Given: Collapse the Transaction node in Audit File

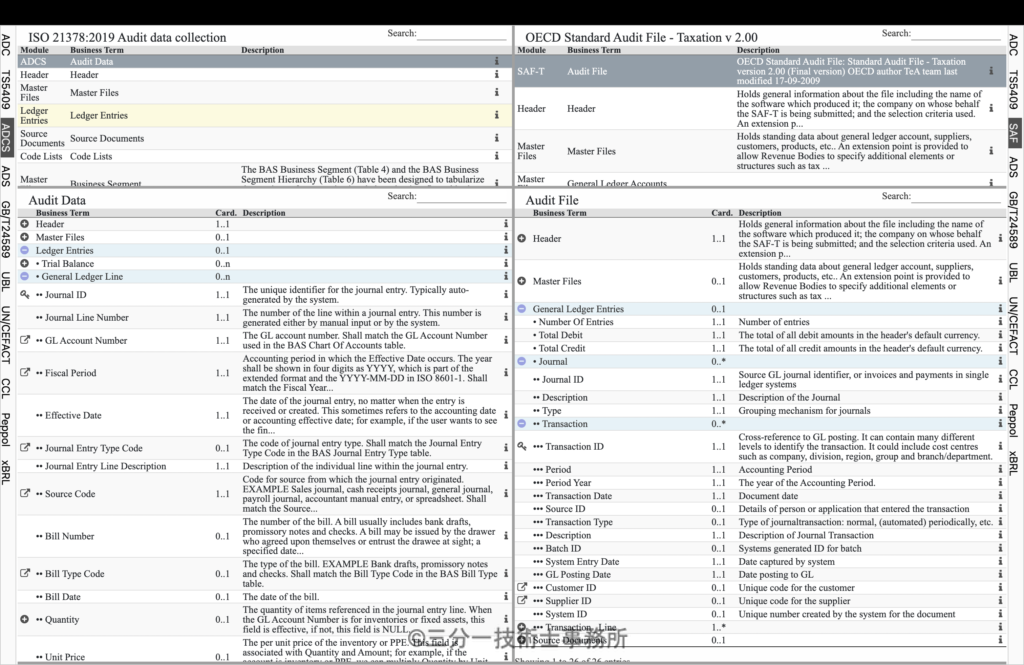Looking at the screenshot, I should (x=522, y=424).
